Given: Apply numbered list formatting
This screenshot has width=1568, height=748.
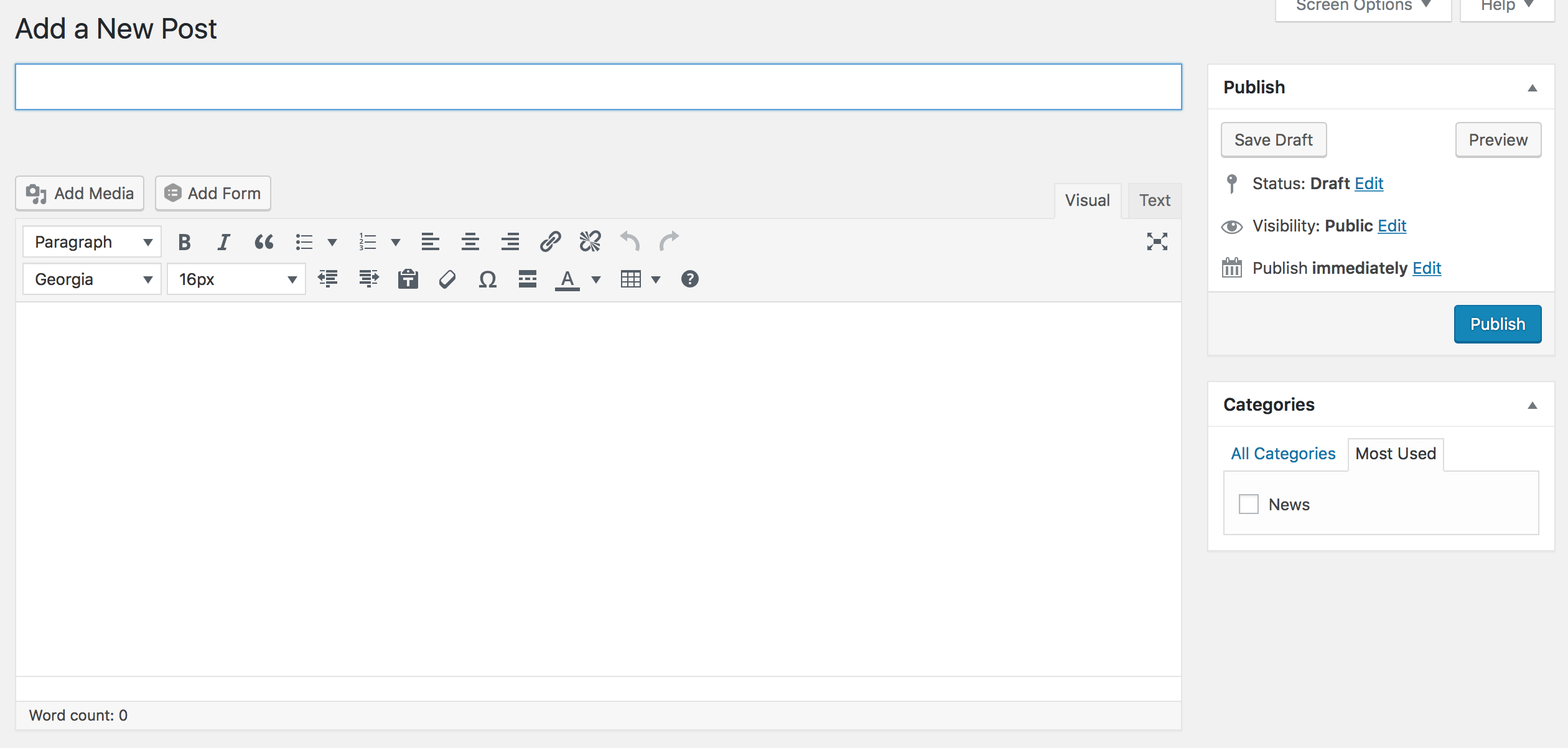Looking at the screenshot, I should (368, 242).
